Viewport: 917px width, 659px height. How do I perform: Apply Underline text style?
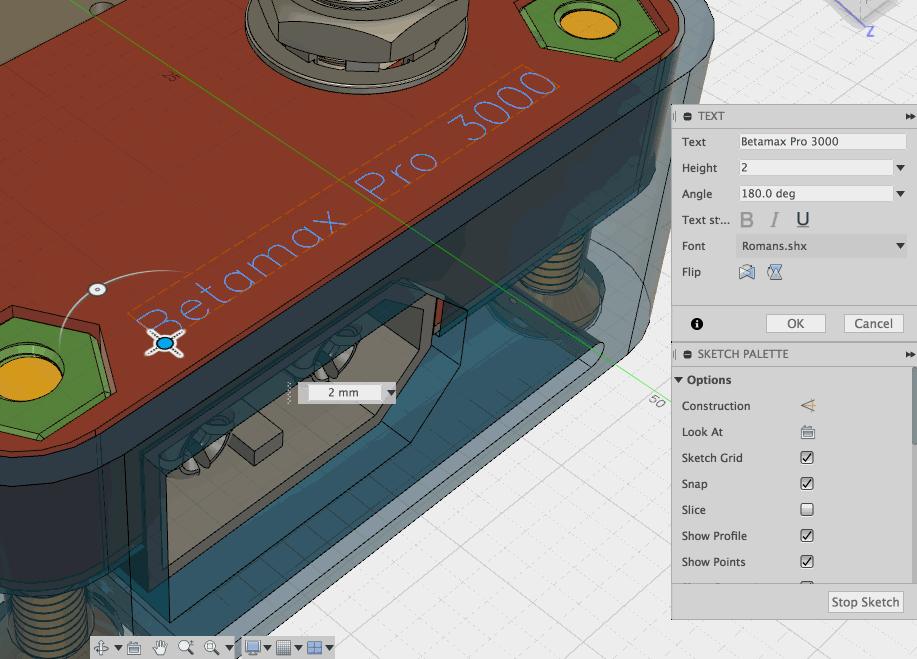[802, 220]
